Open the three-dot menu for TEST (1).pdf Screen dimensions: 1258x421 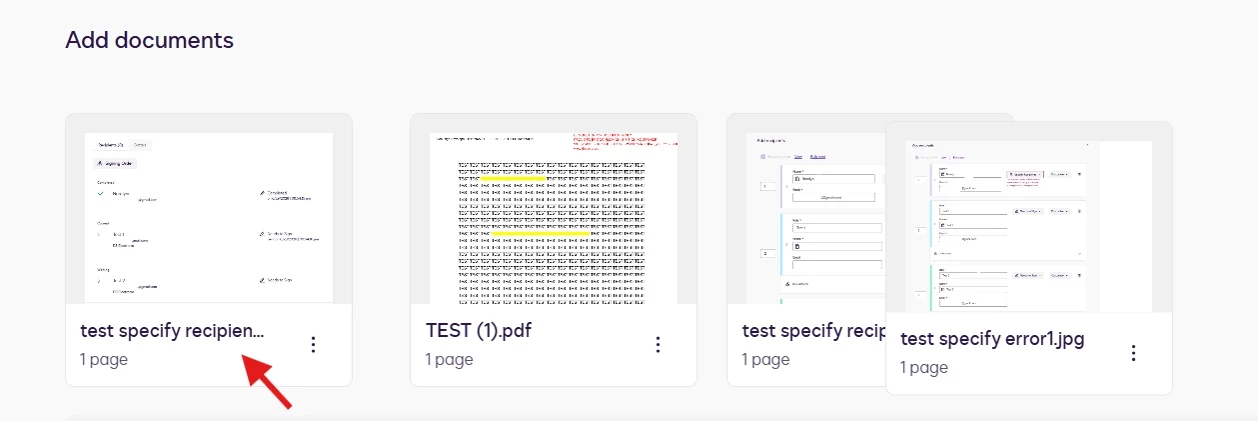coord(658,344)
